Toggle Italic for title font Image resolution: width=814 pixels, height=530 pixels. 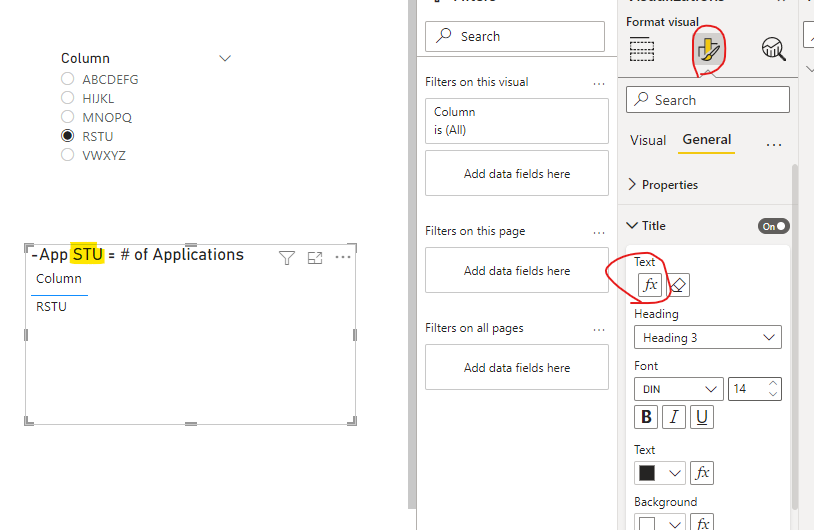point(674,417)
